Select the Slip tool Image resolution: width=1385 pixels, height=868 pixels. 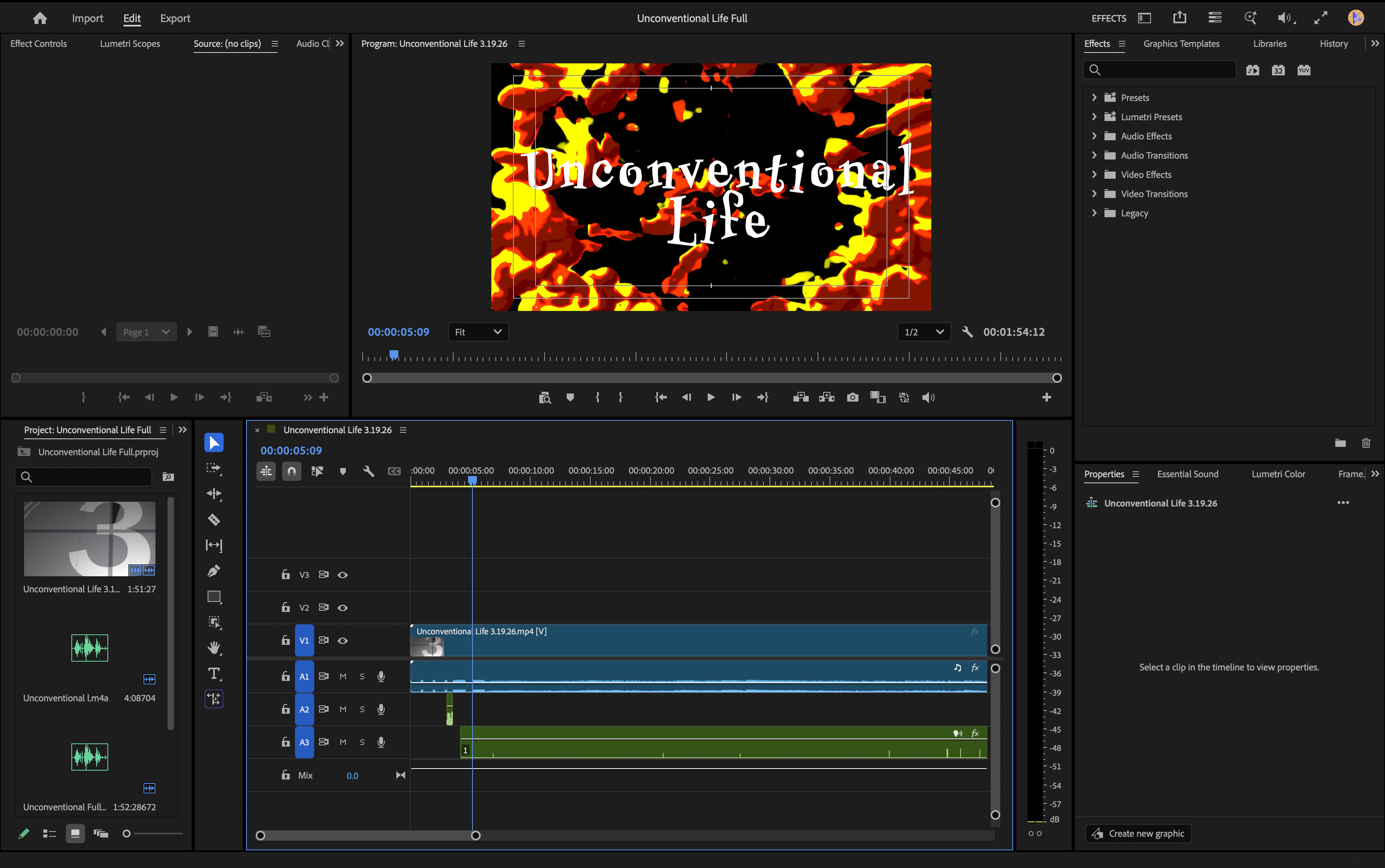click(x=214, y=545)
